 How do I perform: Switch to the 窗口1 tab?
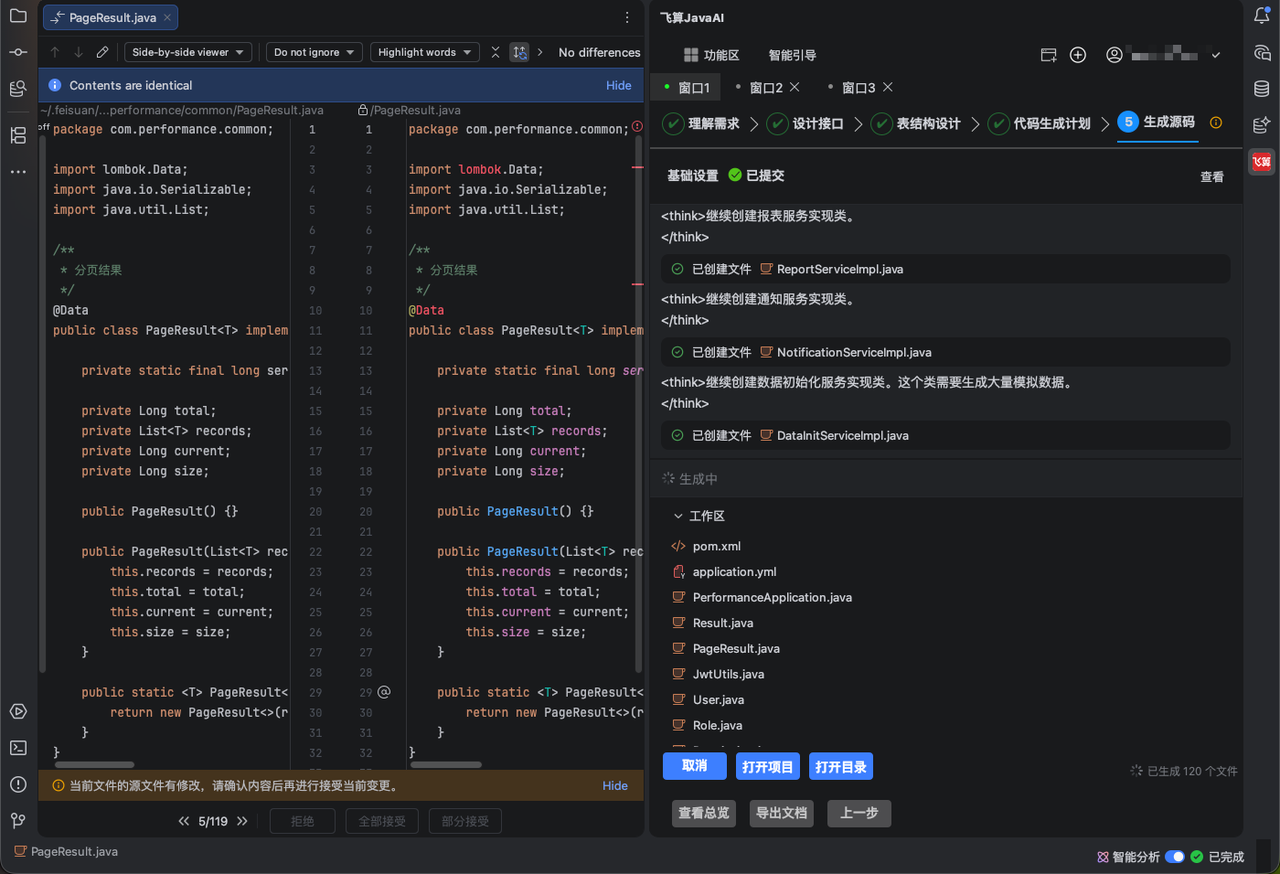coord(687,87)
